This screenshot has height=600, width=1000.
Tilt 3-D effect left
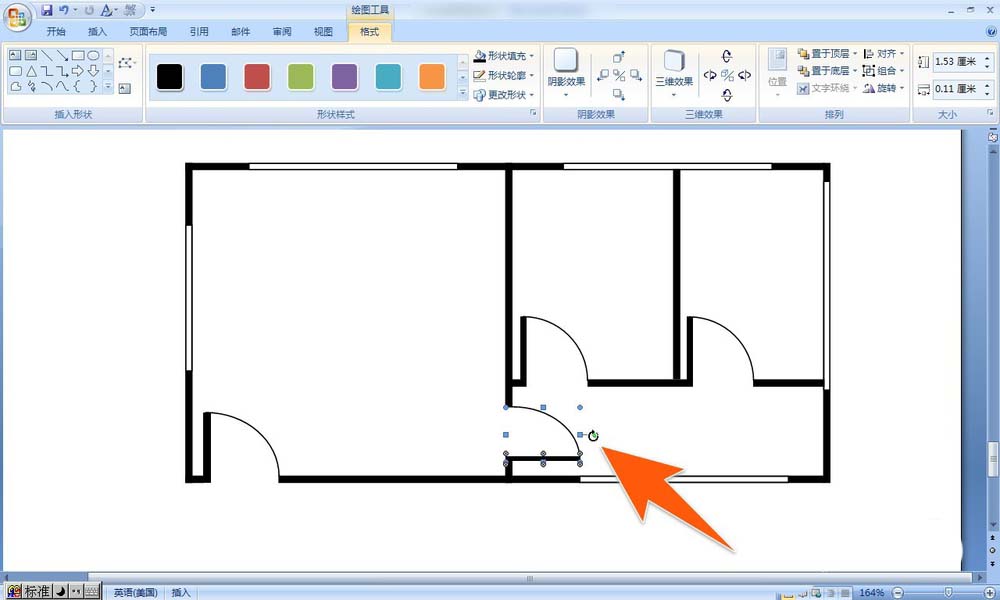coord(710,75)
